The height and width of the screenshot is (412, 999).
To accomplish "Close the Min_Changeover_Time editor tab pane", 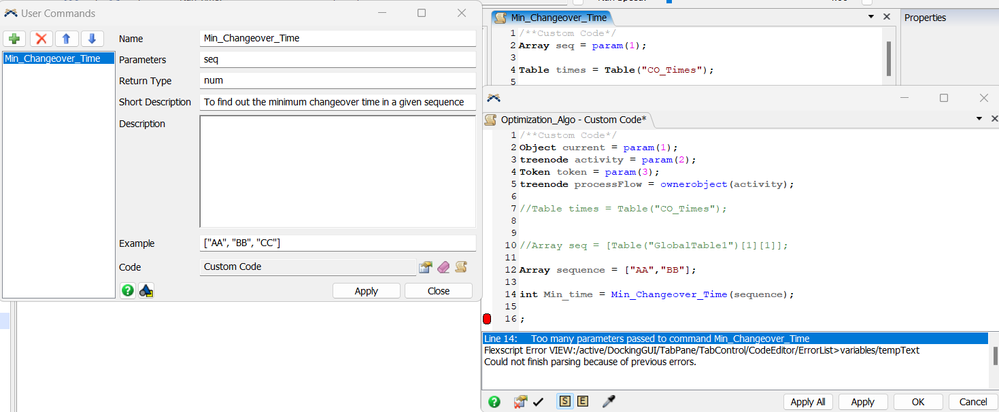I will [x=886, y=17].
